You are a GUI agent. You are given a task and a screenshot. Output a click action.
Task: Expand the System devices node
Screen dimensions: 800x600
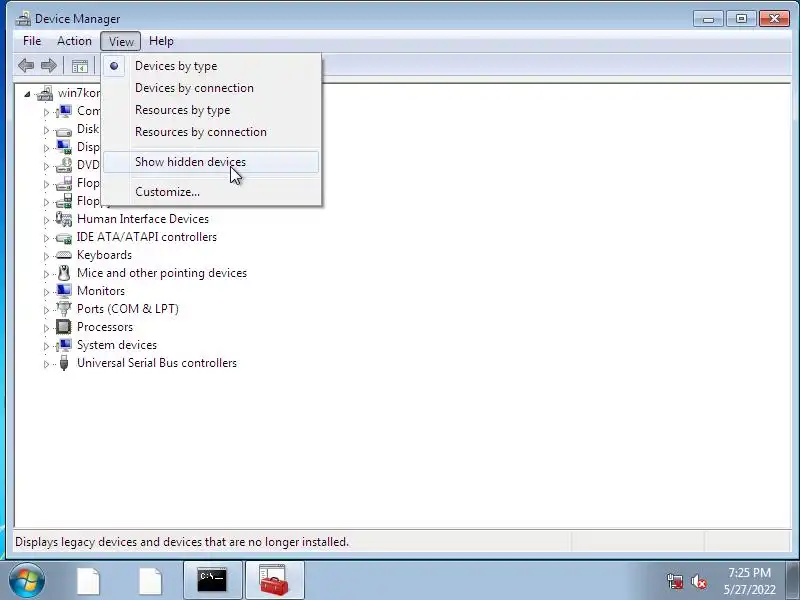click(x=46, y=346)
